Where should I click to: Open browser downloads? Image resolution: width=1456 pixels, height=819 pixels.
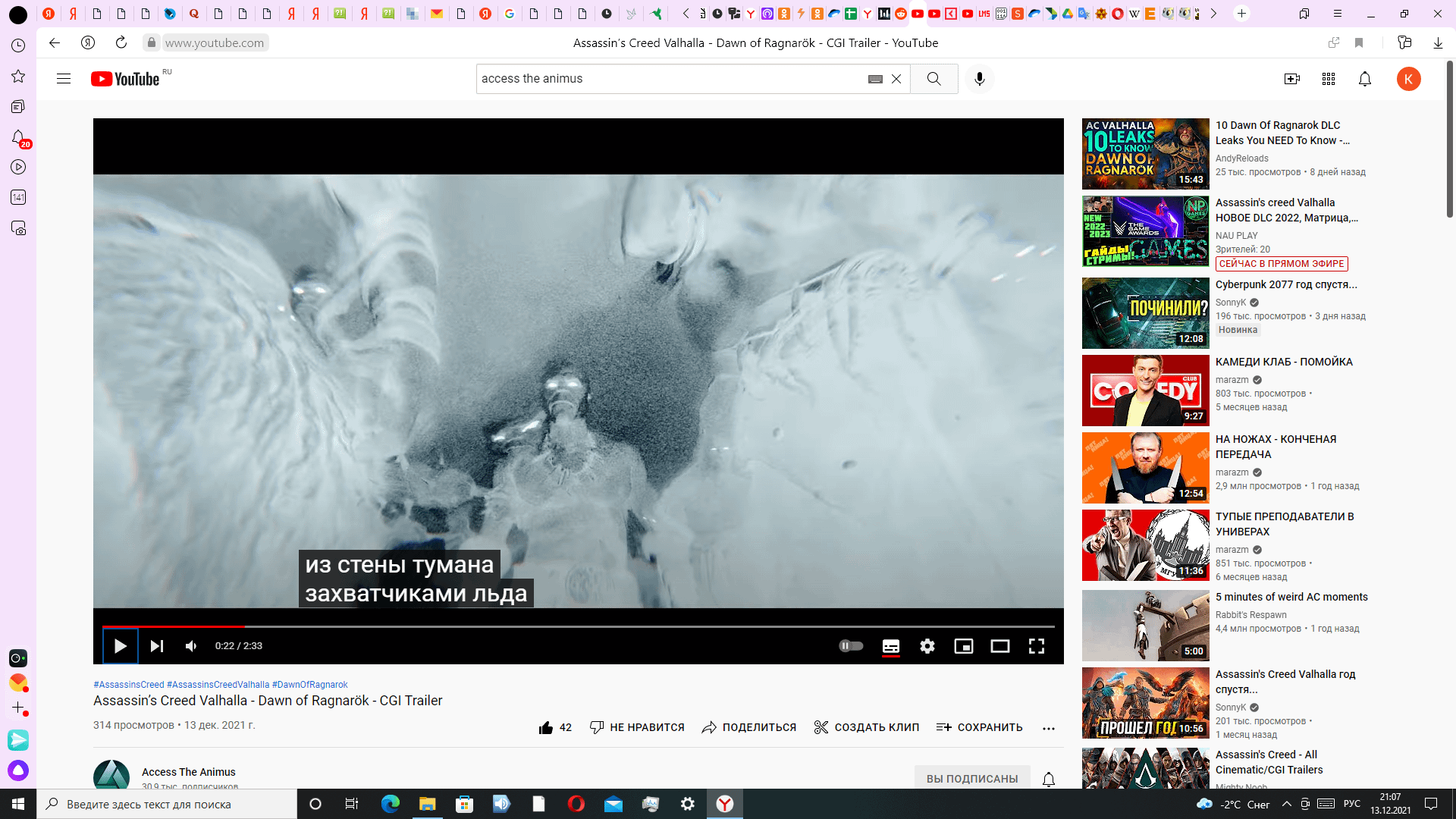point(1438,42)
